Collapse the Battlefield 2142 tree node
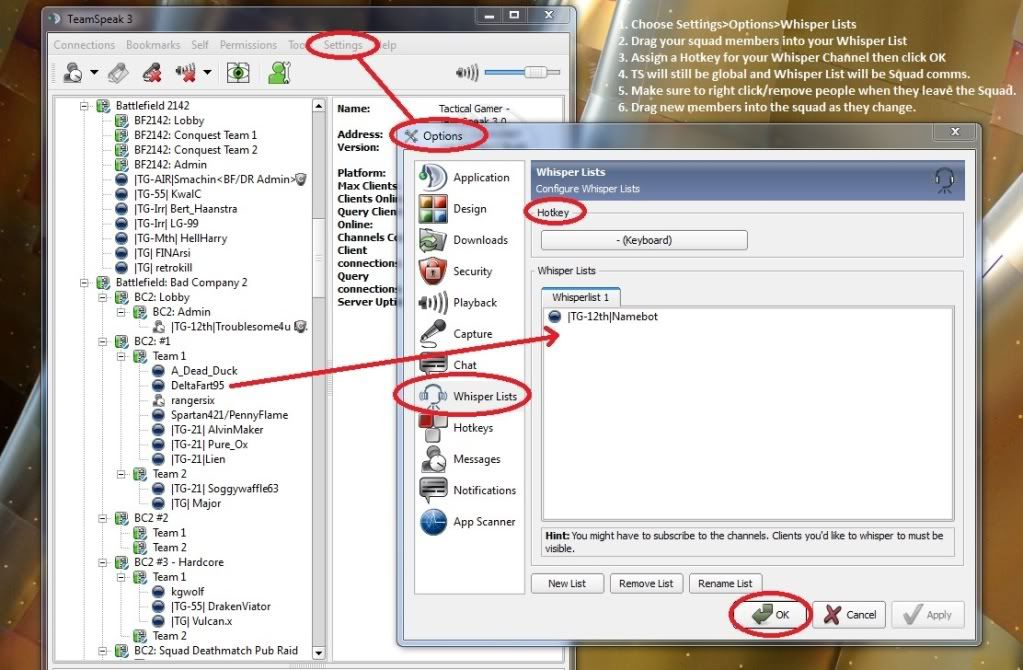Screen dimensions: 1023x670 click(84, 106)
